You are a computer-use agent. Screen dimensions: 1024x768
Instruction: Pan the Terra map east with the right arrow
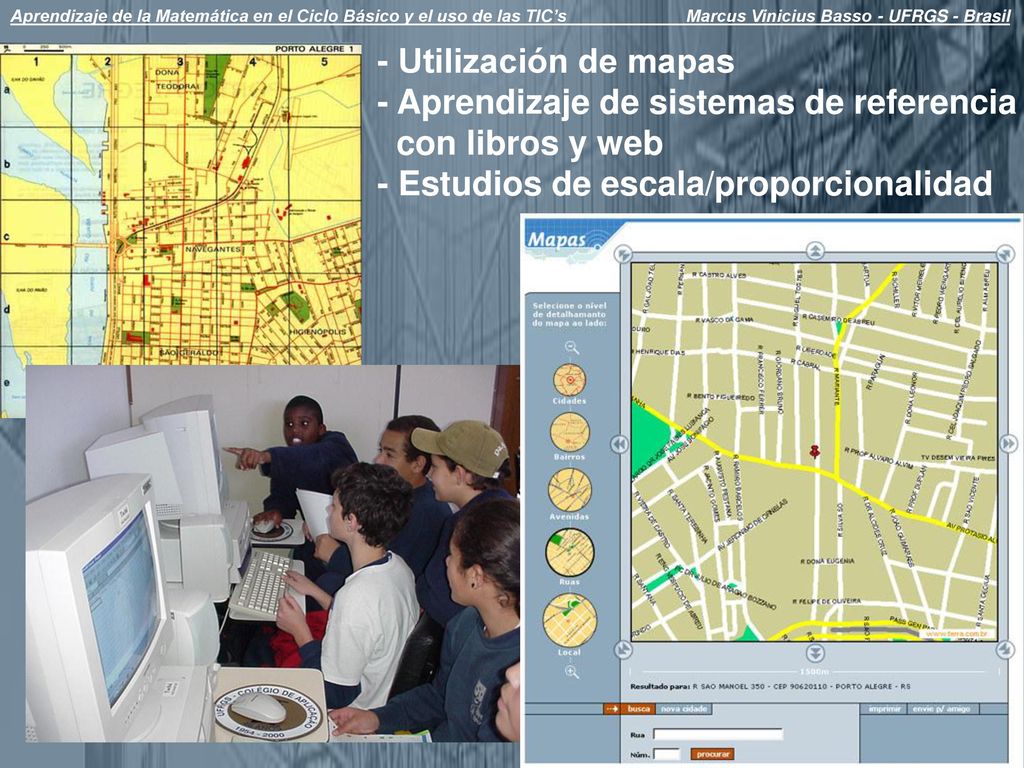[x=1008, y=444]
